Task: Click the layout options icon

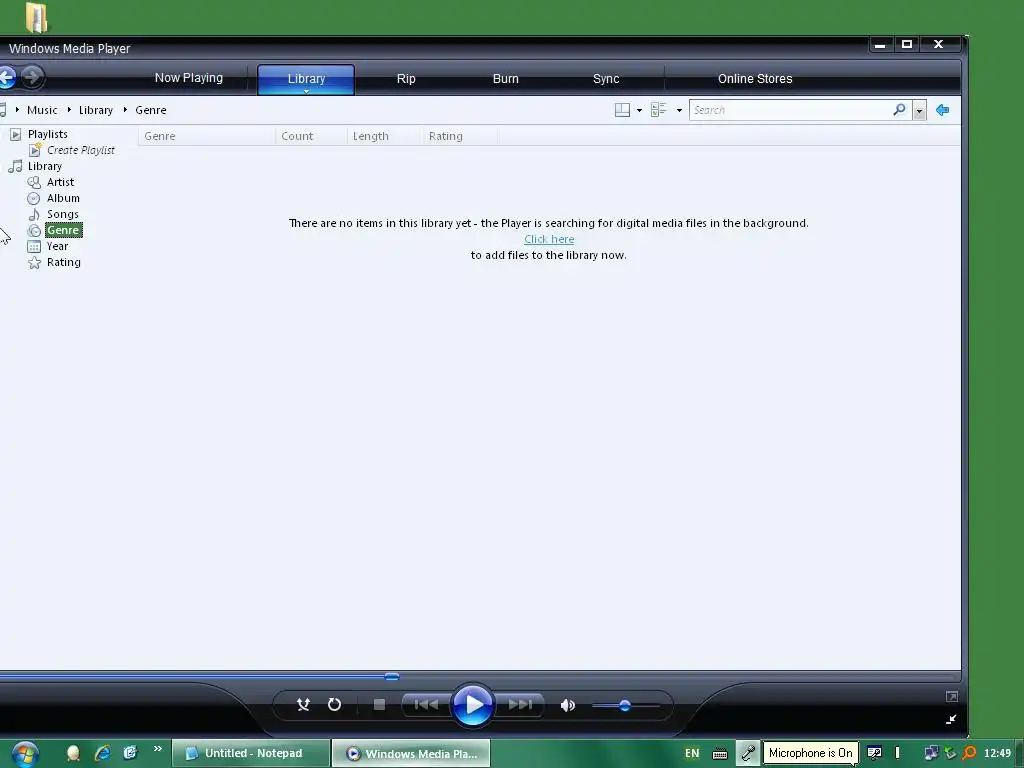Action: tap(622, 110)
